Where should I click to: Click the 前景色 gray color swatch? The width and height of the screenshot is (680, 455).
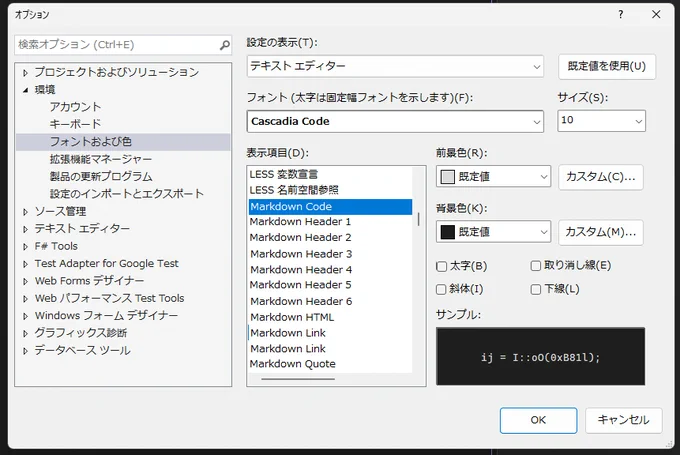tap(448, 177)
